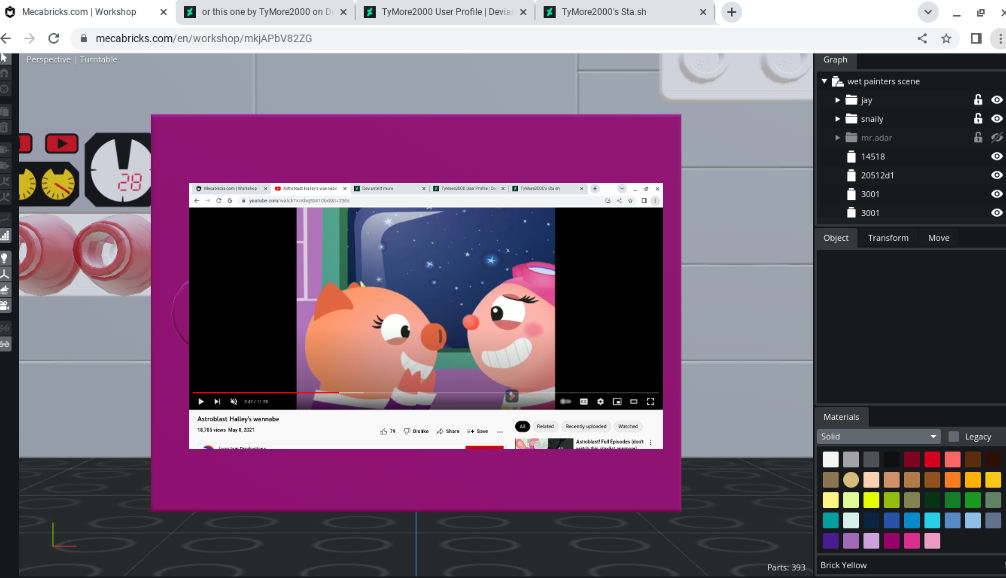Image resolution: width=1006 pixels, height=578 pixels.
Task: Switch to TyMore2000 User Profile browser tab
Action: 446,12
